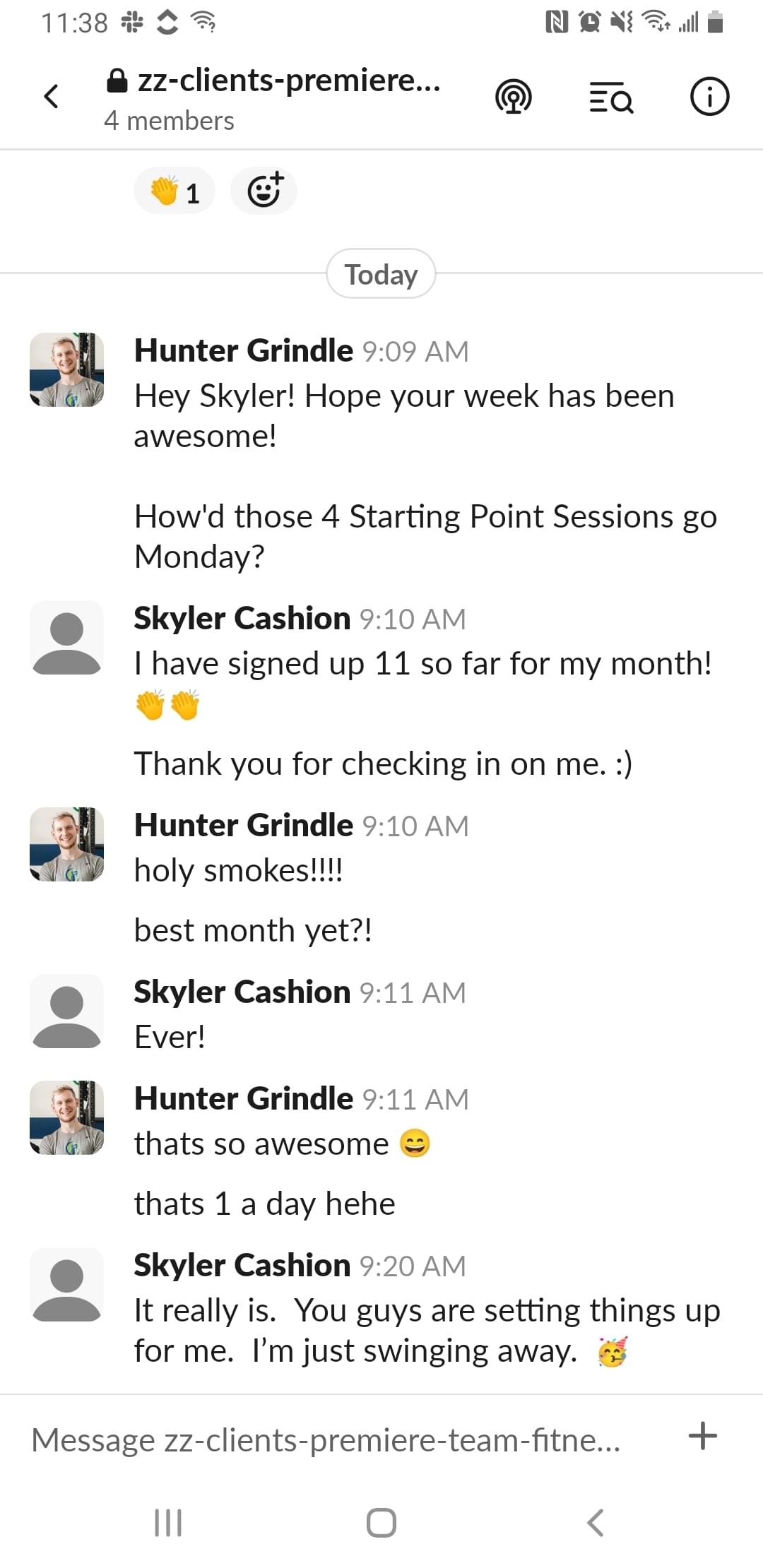Open Android recent apps button
Viewport: 763px width, 1568px height.
168,1522
